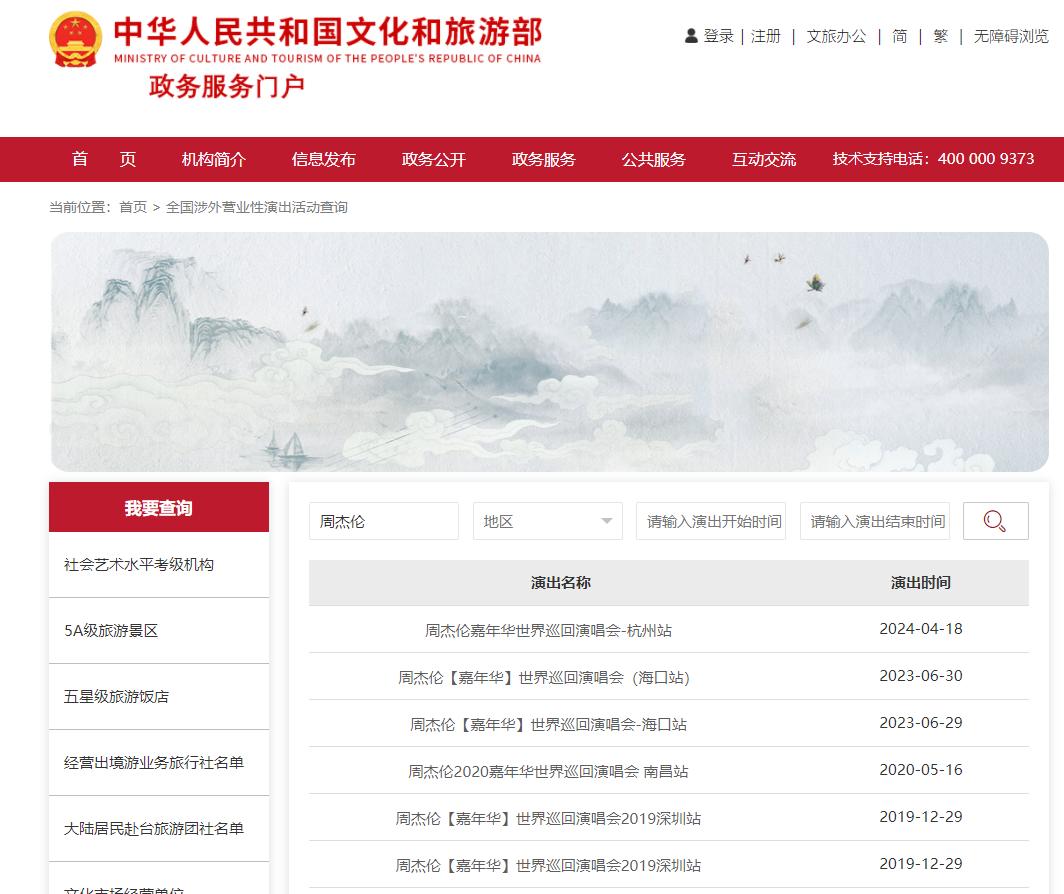Open the 信息发布 menu item

pyautogui.click(x=324, y=160)
